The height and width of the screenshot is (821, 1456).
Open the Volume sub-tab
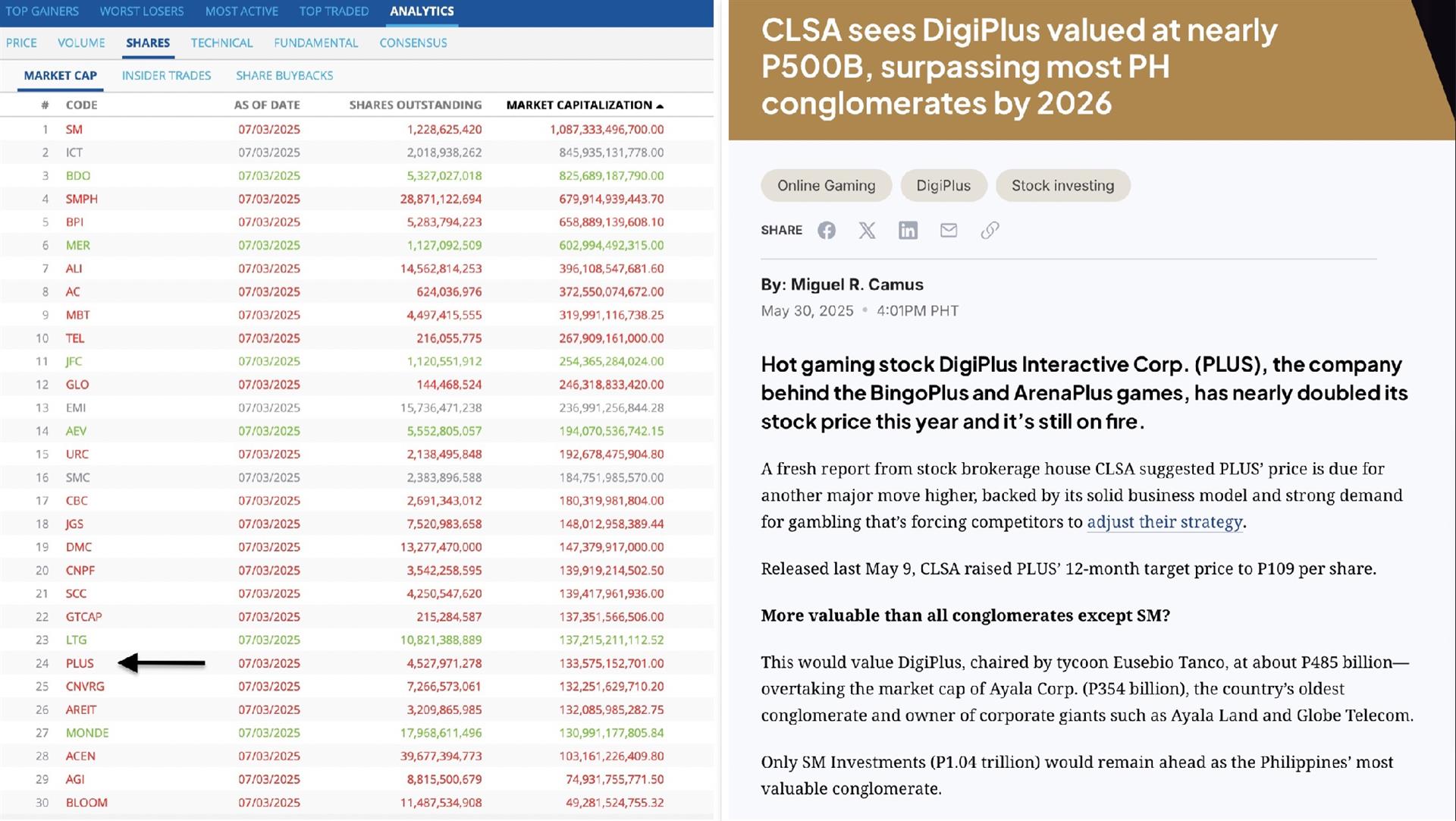pyautogui.click(x=81, y=43)
